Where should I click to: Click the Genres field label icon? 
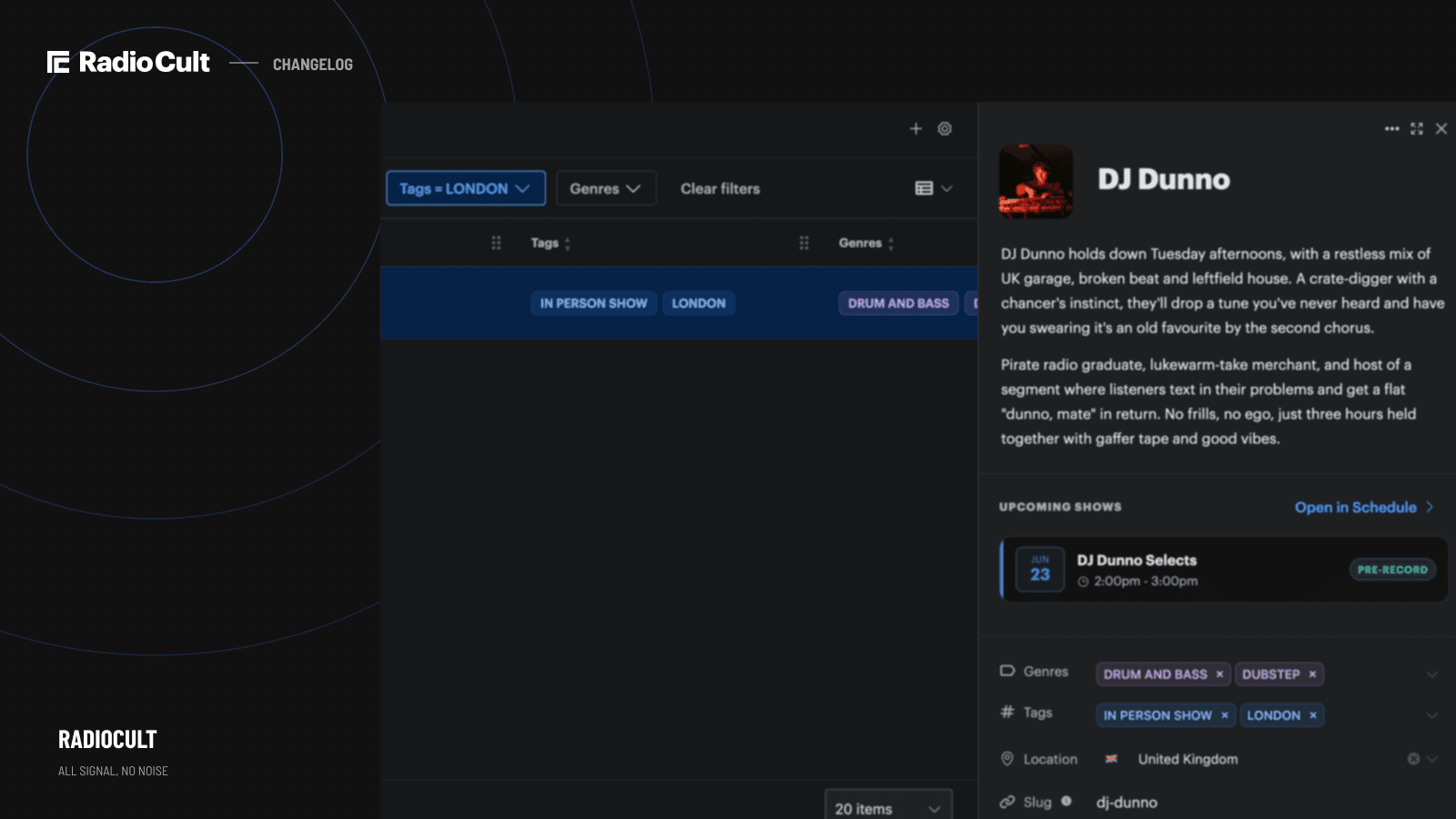coord(1007,671)
